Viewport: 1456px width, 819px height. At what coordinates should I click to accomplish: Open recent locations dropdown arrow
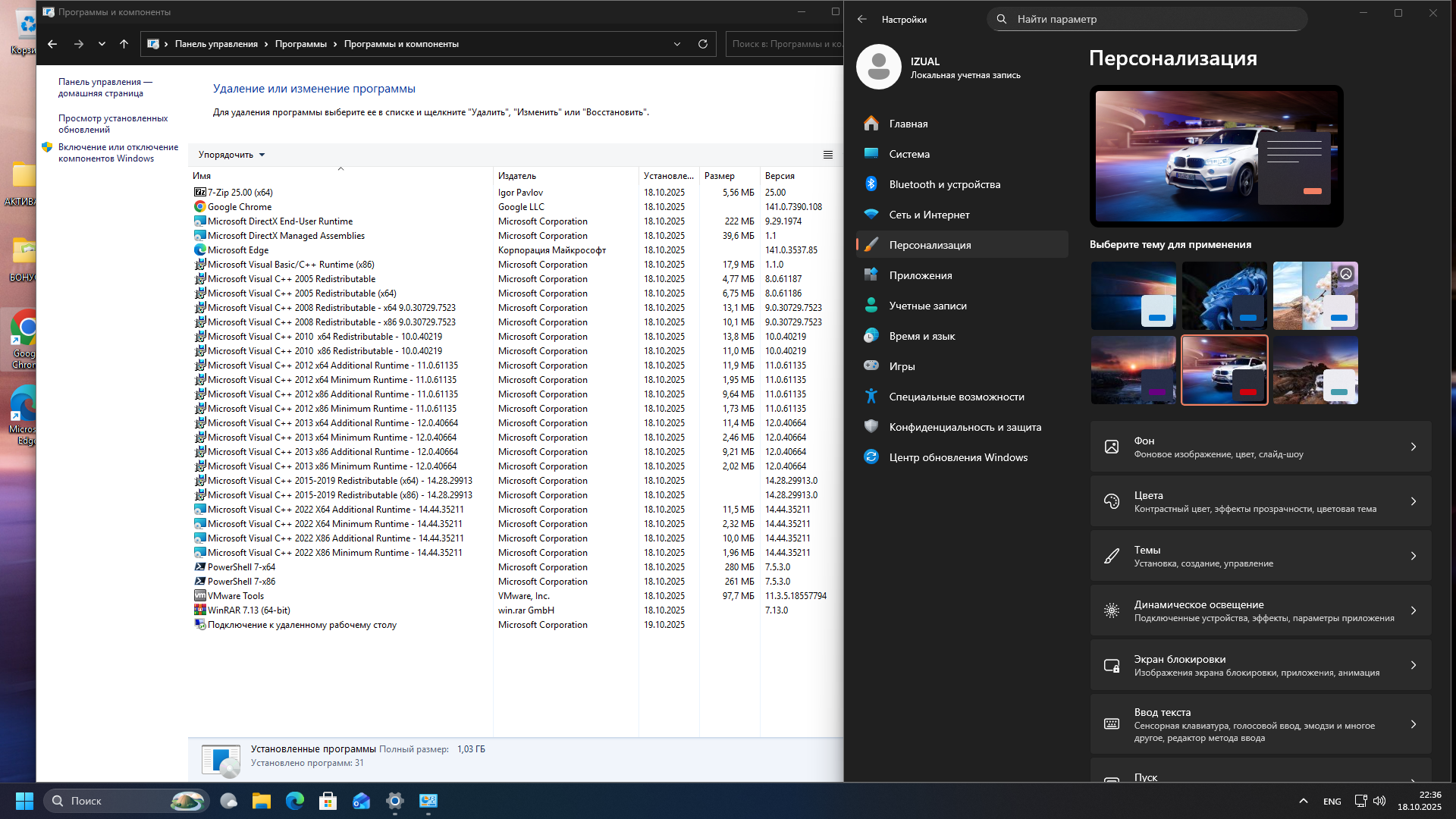pyautogui.click(x=102, y=44)
